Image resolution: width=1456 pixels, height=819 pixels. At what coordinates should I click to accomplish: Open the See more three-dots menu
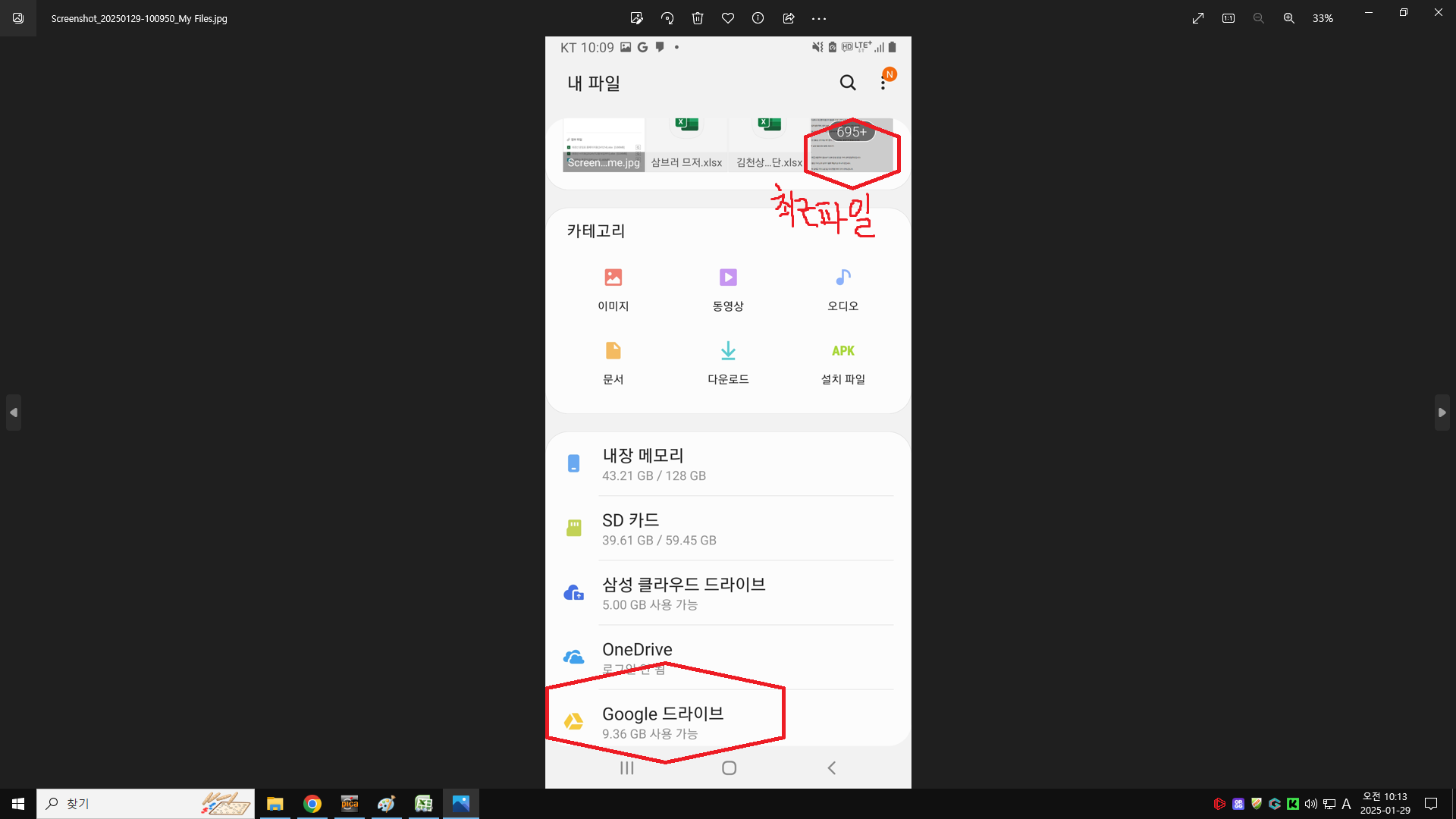click(819, 18)
